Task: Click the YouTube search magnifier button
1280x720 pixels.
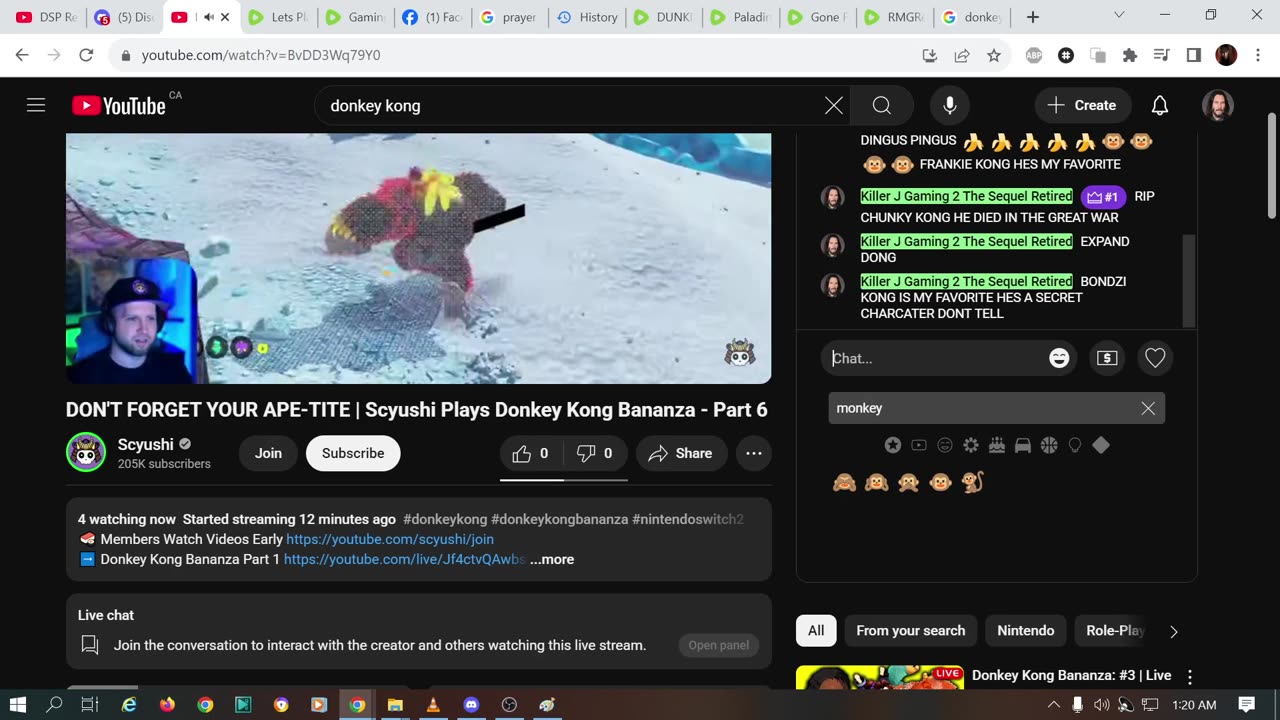Action: 881,105
